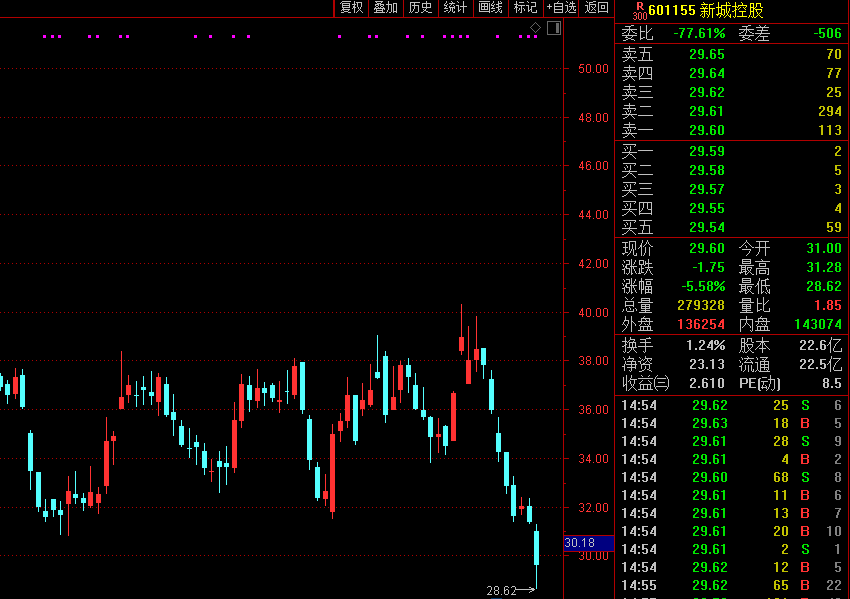Click the R300 margin badge icon

[x=639, y=10]
